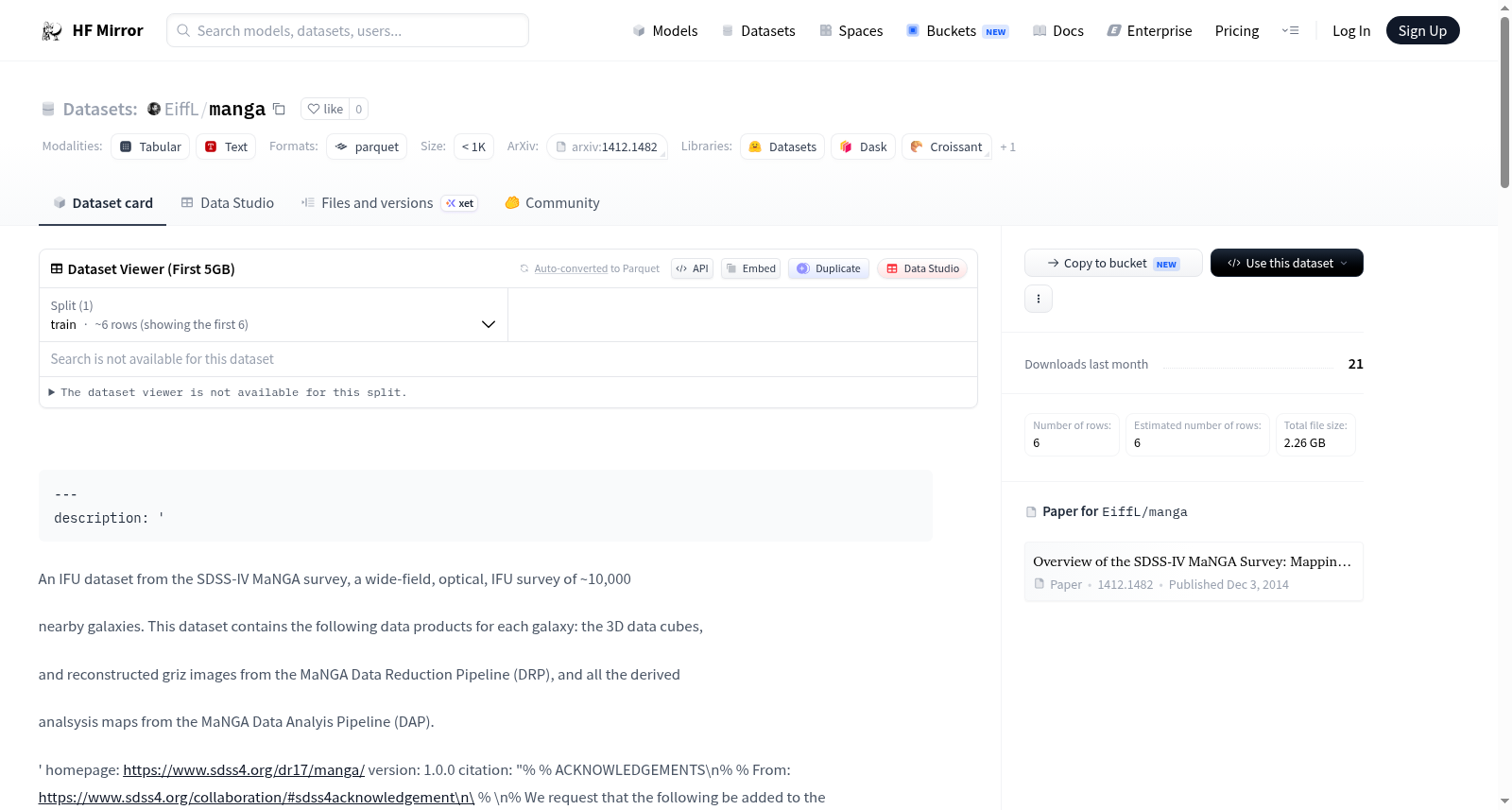Viewport: 1512px width, 810px height.
Task: Click the 'Total file size' 2.26 GB value
Action: 1305,442
